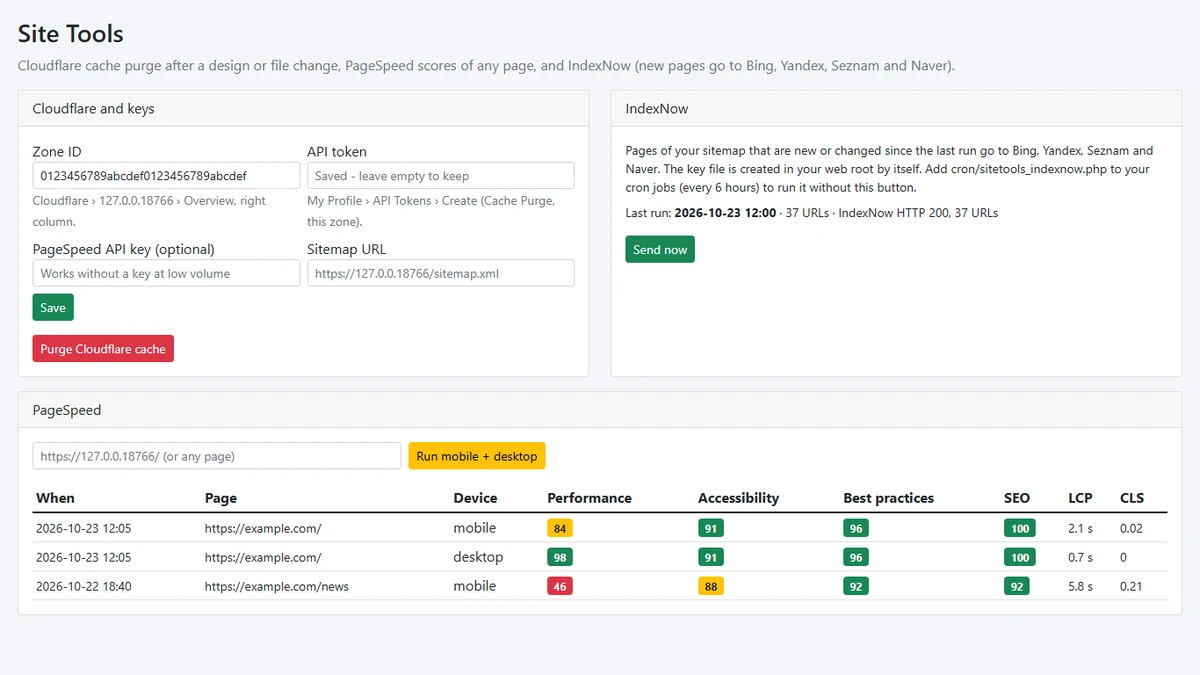Click the last run date 2026-10-23 12:00
The width and height of the screenshot is (1200, 675).
pos(725,213)
